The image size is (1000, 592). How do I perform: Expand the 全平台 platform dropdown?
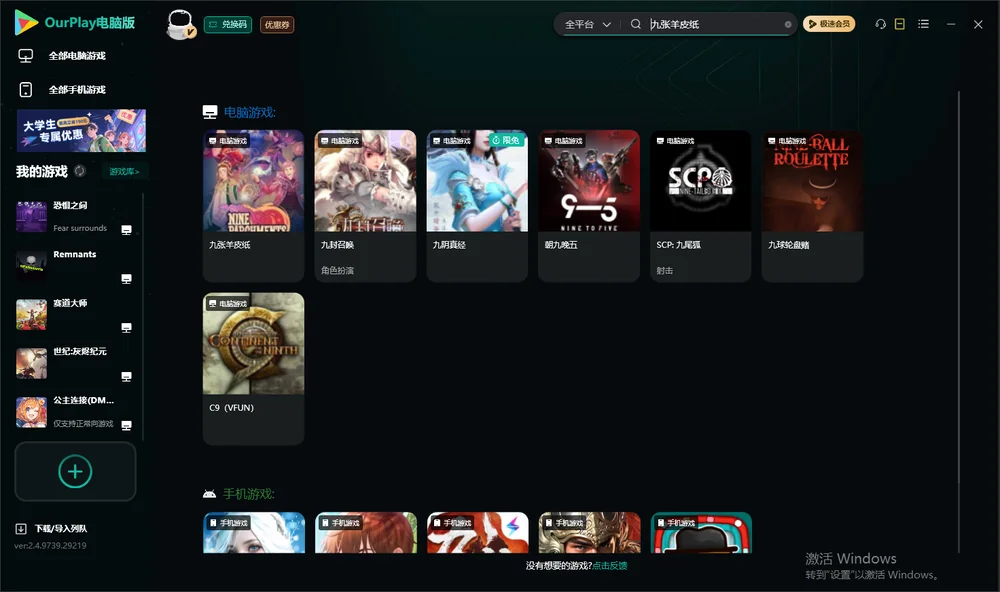tap(587, 24)
